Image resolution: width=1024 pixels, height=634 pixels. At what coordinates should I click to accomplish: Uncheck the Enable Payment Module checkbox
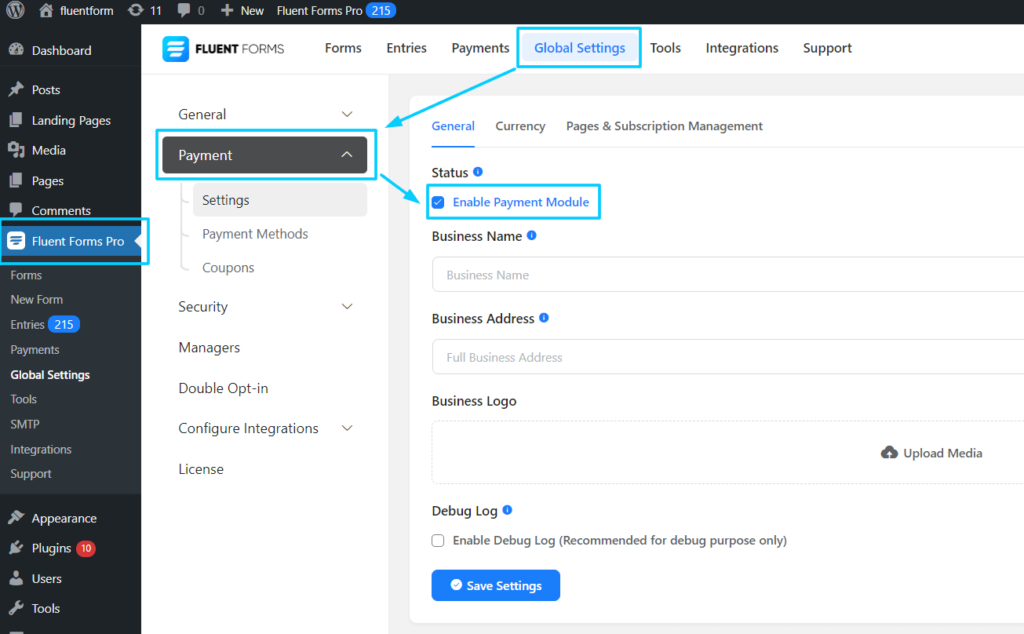tap(438, 202)
